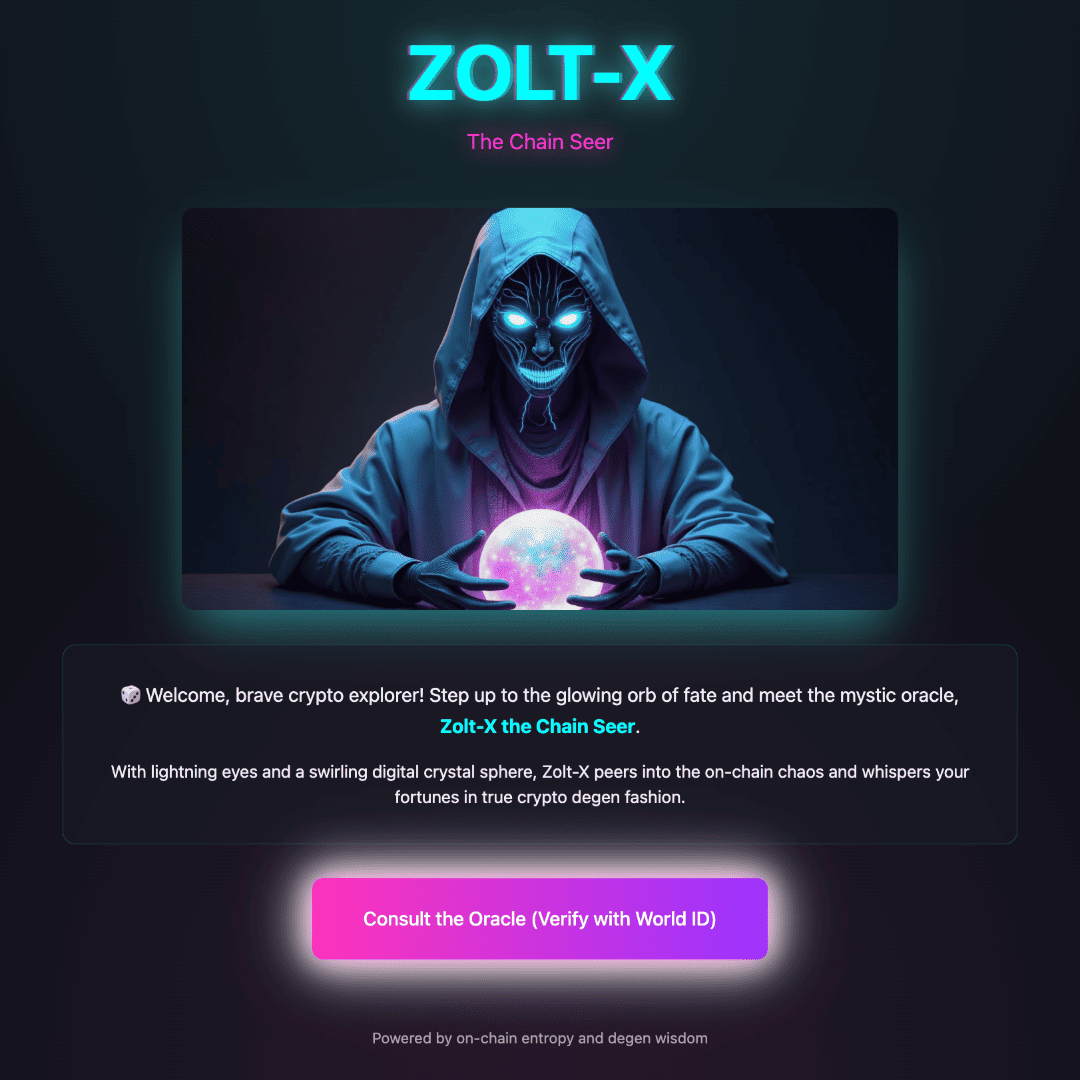Click the neon ZOLT-X title
Viewport: 1080px width, 1080px height.
click(x=540, y=72)
